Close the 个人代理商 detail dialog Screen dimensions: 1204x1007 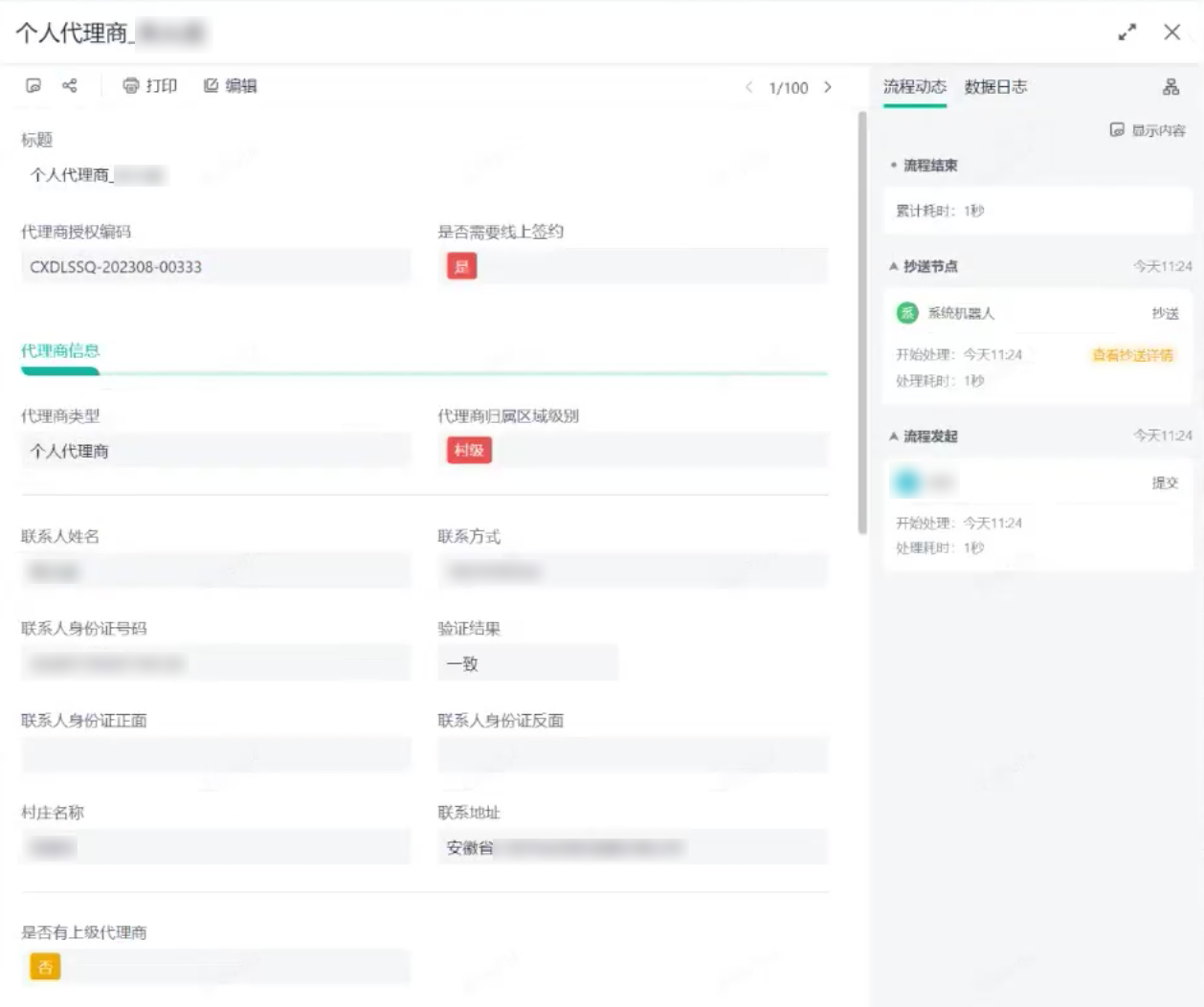pos(1171,33)
